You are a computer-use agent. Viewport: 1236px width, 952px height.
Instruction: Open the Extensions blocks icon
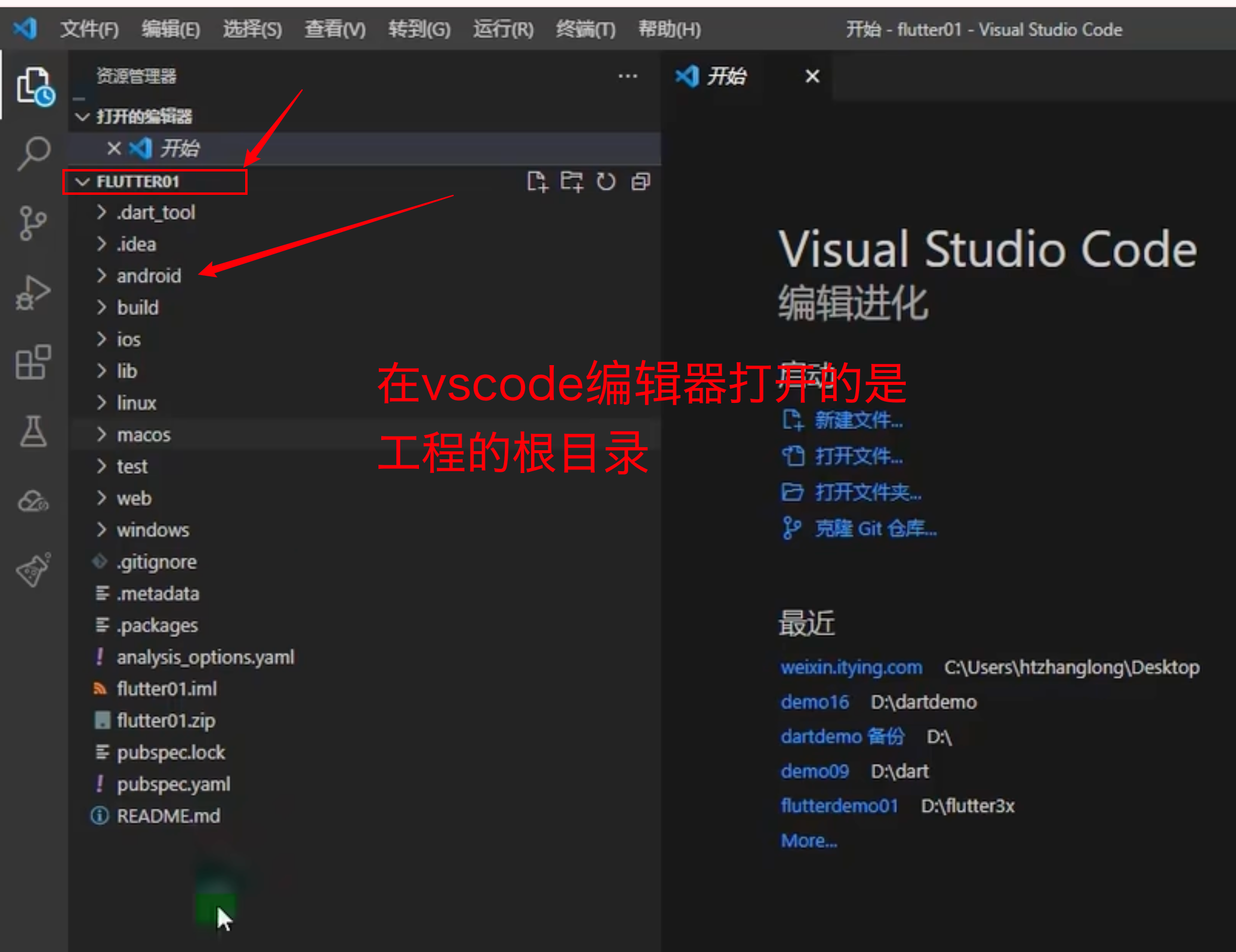click(x=33, y=362)
